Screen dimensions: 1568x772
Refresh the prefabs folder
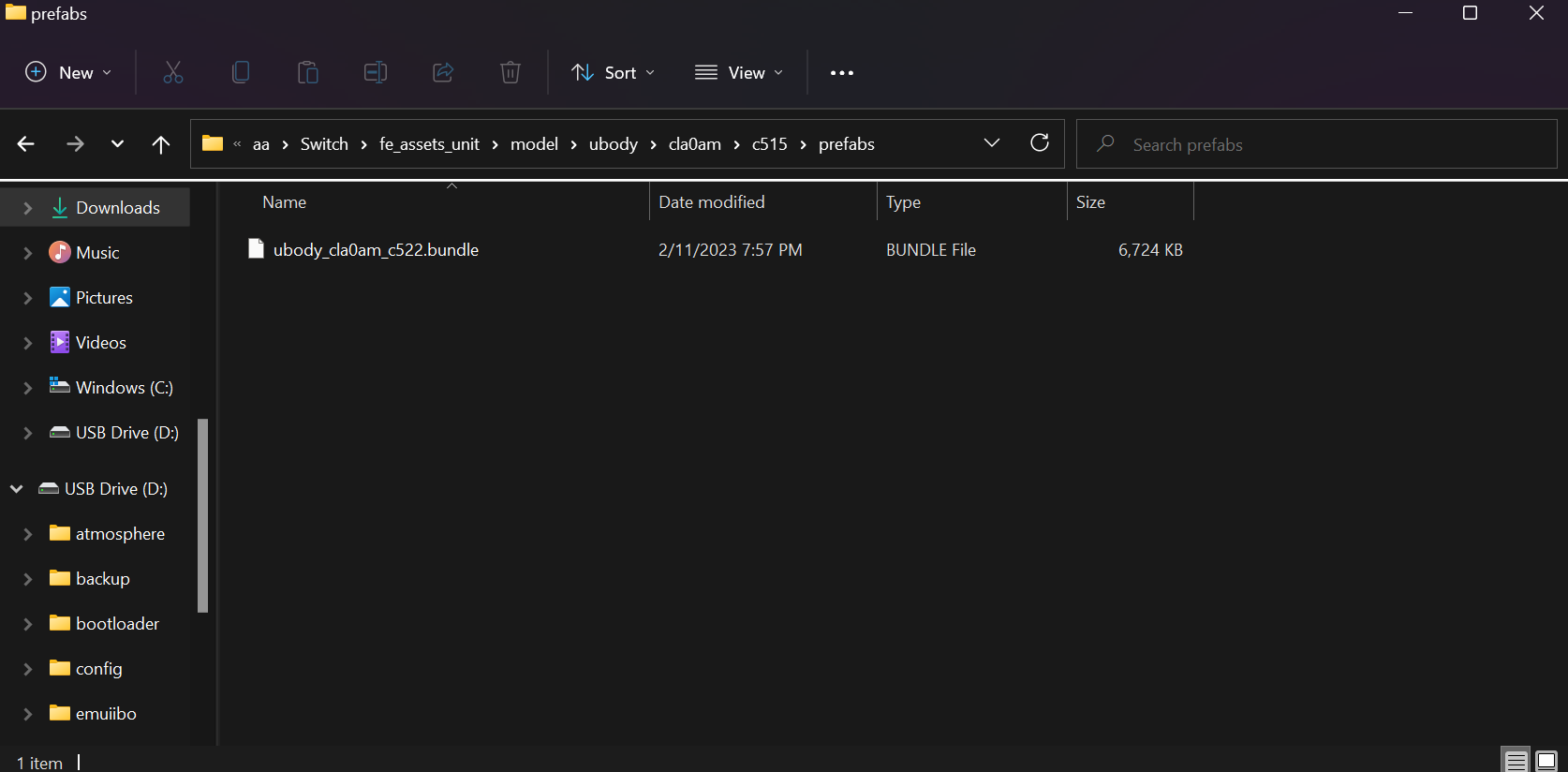pos(1040,143)
